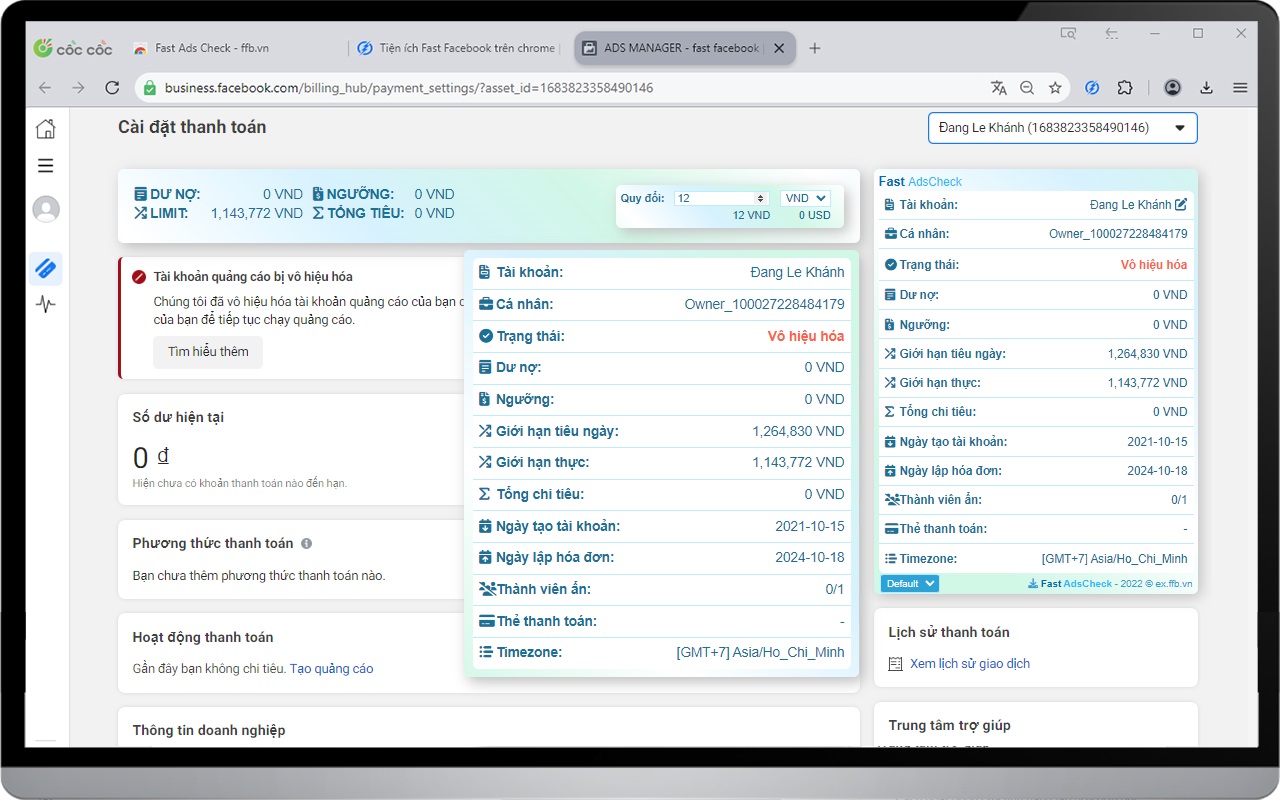The width and height of the screenshot is (1280, 800).
Task: Click 2024-10-18 date in center overlay card
Action: coord(810,557)
